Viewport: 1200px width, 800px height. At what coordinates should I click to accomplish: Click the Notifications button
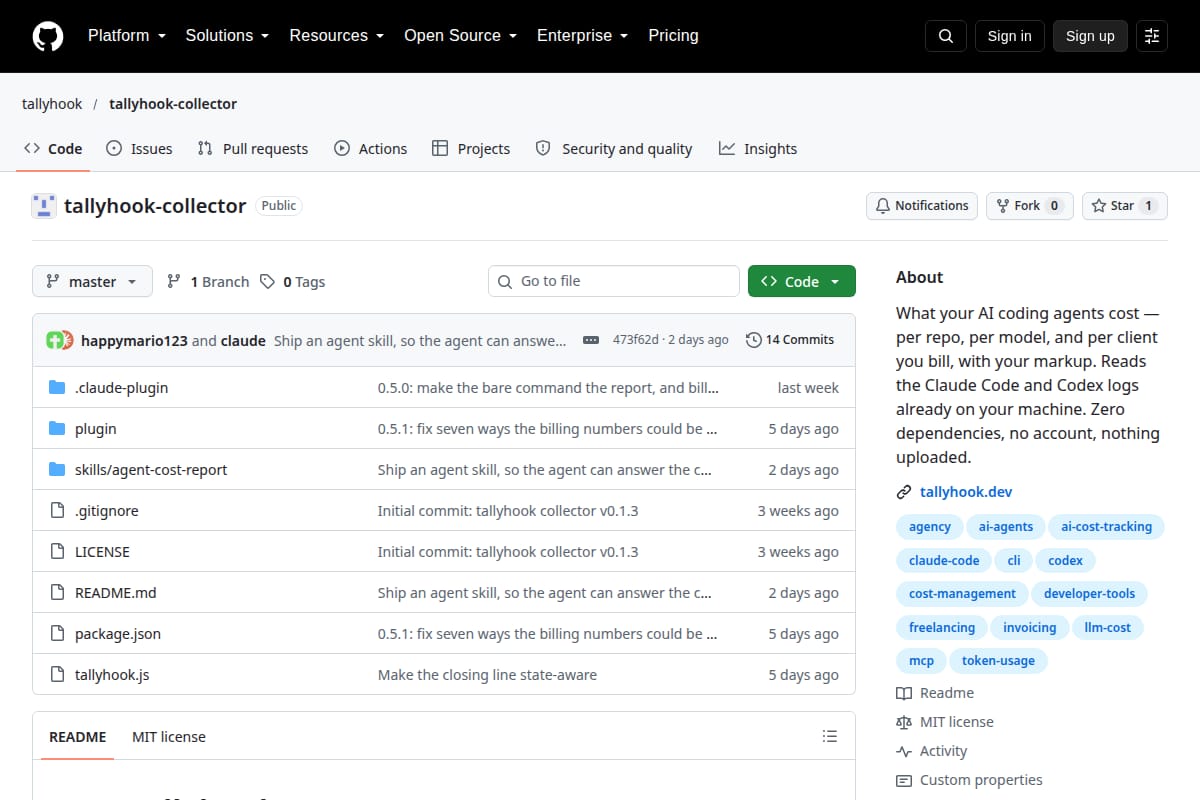point(922,206)
